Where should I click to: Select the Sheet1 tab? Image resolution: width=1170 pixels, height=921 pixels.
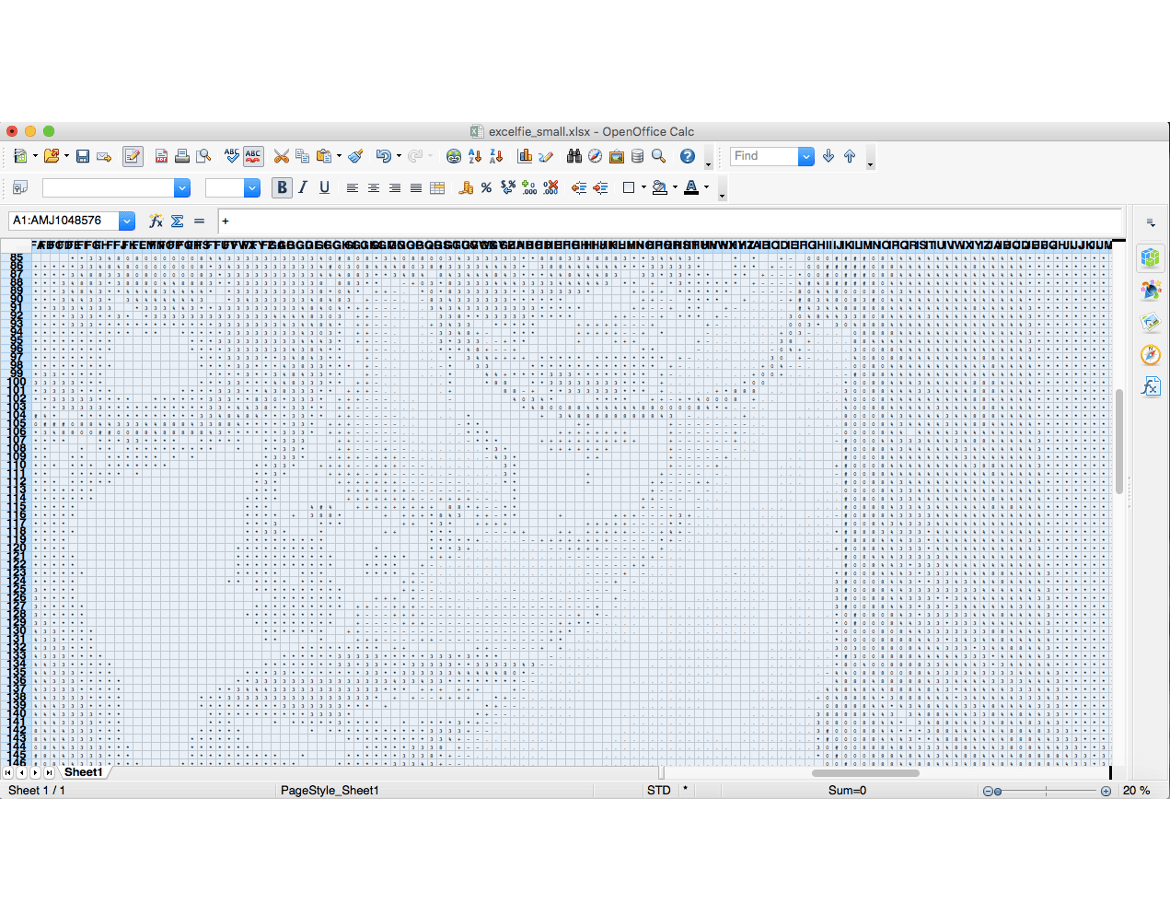[83, 773]
